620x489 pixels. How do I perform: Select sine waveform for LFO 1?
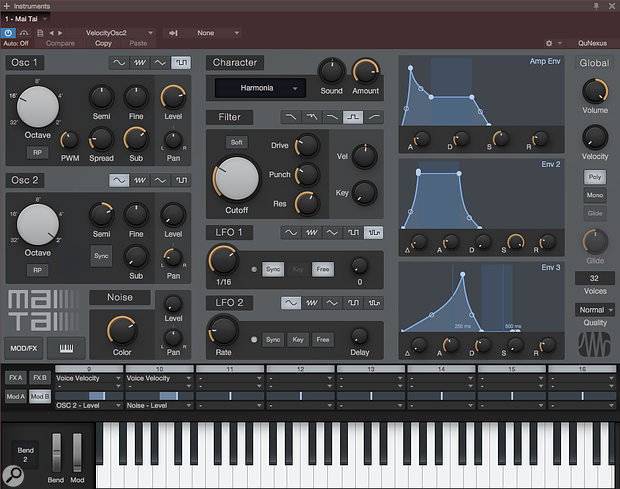click(x=291, y=232)
